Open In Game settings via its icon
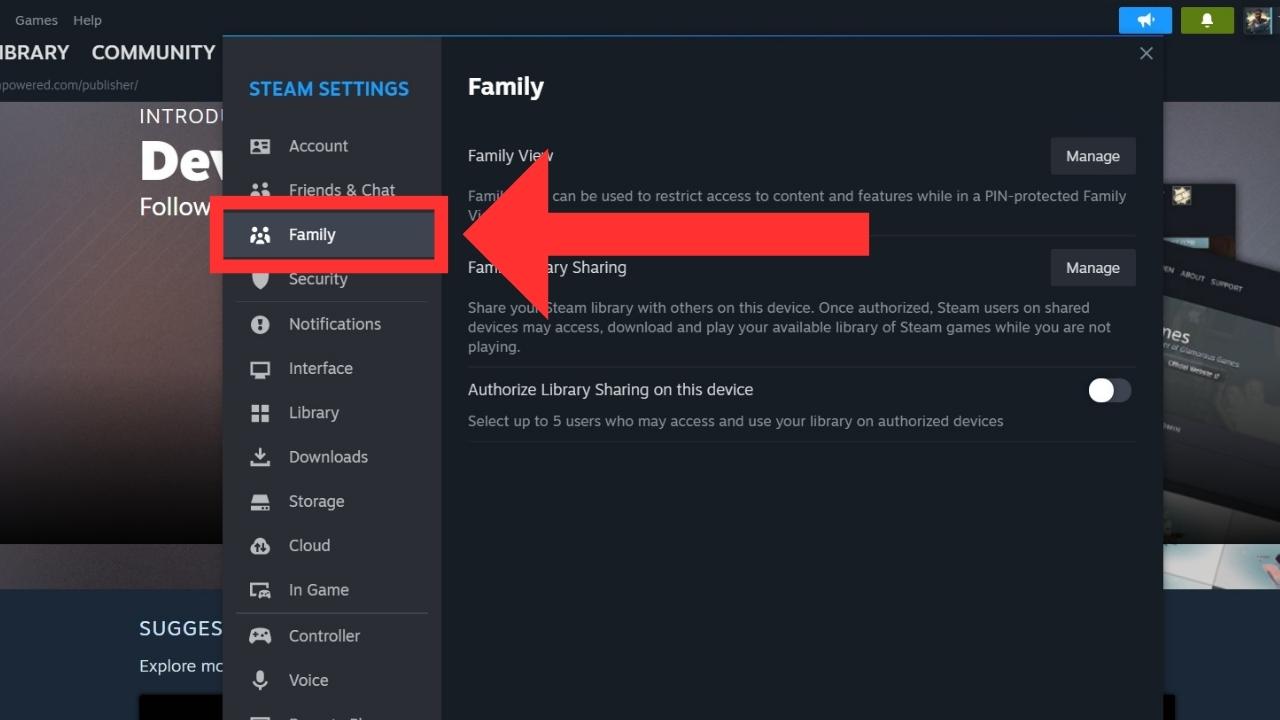 coord(260,590)
